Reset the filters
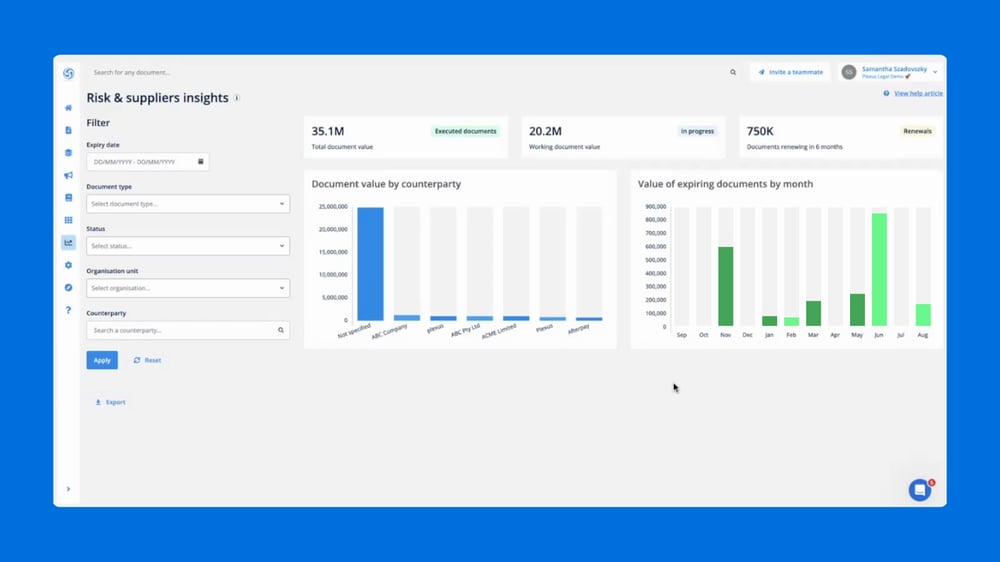This screenshot has height=562, width=1000. (147, 360)
